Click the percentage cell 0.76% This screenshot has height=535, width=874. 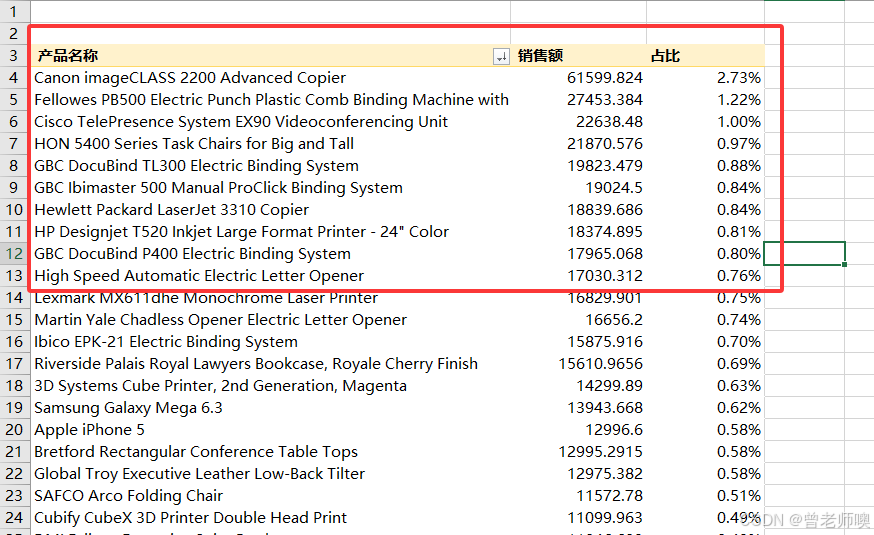point(705,276)
